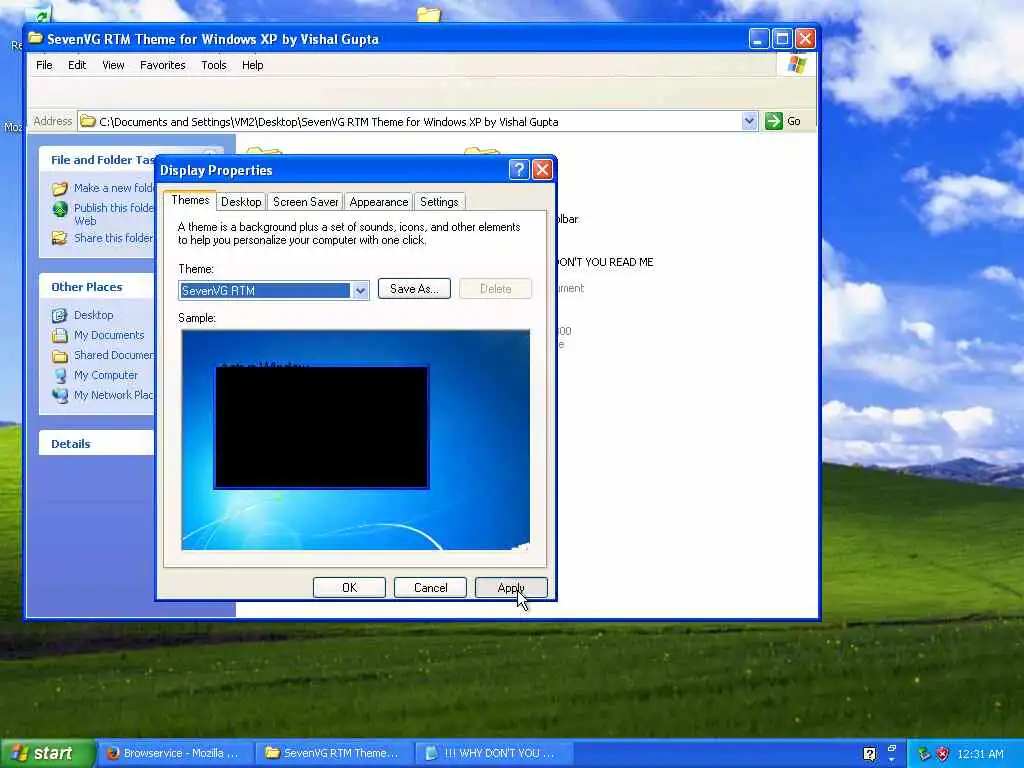This screenshot has height=768, width=1024.
Task: Click Make a new folder link
Action: click(114, 188)
